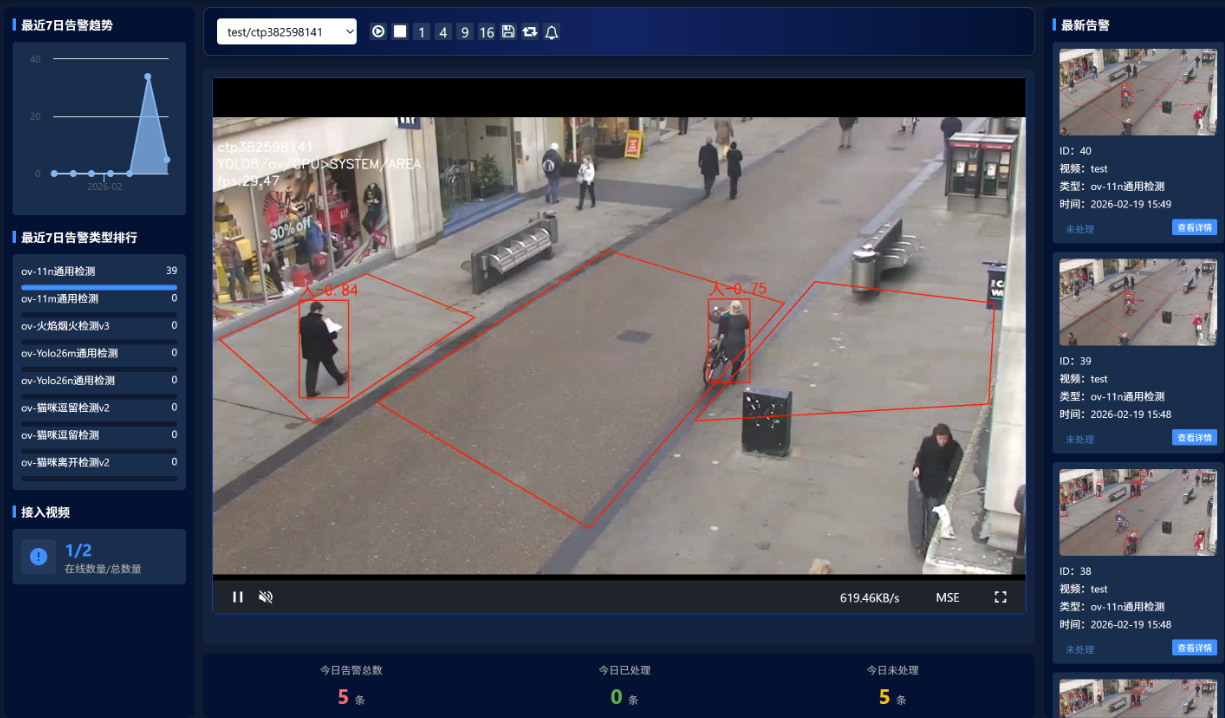View details of alarm ID 39

tap(1194, 437)
